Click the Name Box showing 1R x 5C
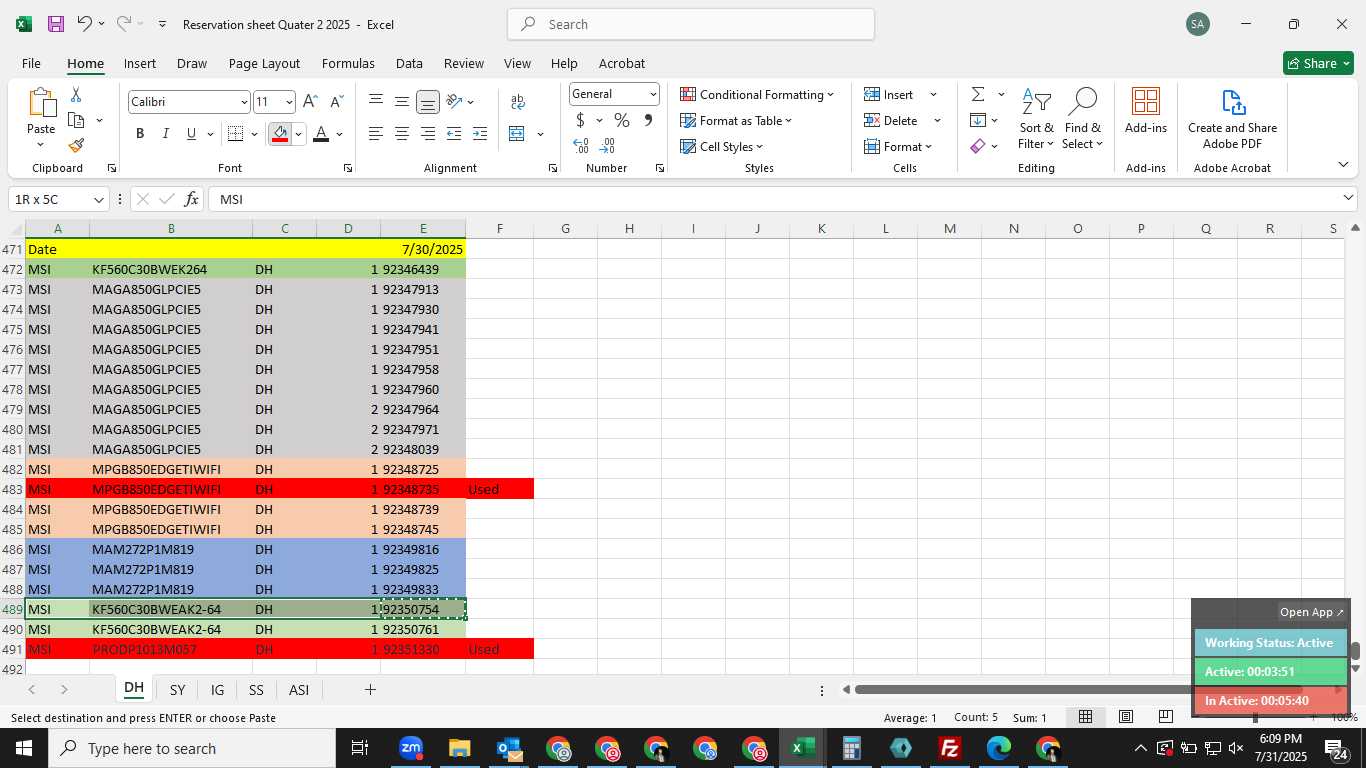 click(57, 199)
